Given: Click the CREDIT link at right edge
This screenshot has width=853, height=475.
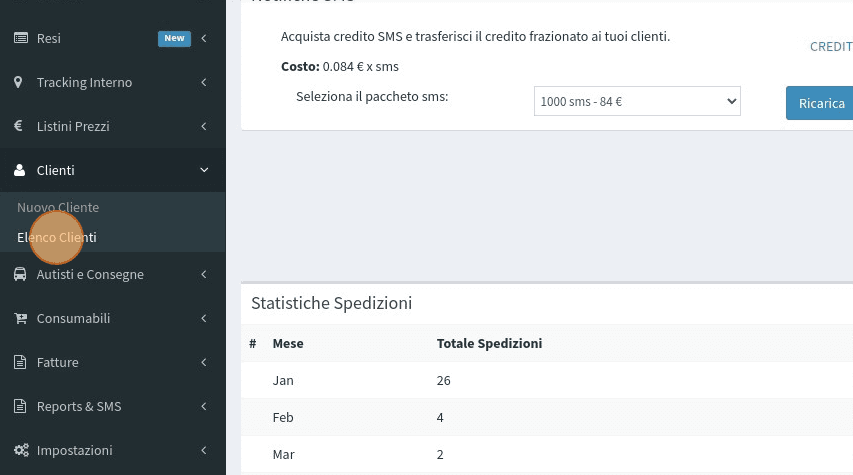Looking at the screenshot, I should pyautogui.click(x=831, y=47).
